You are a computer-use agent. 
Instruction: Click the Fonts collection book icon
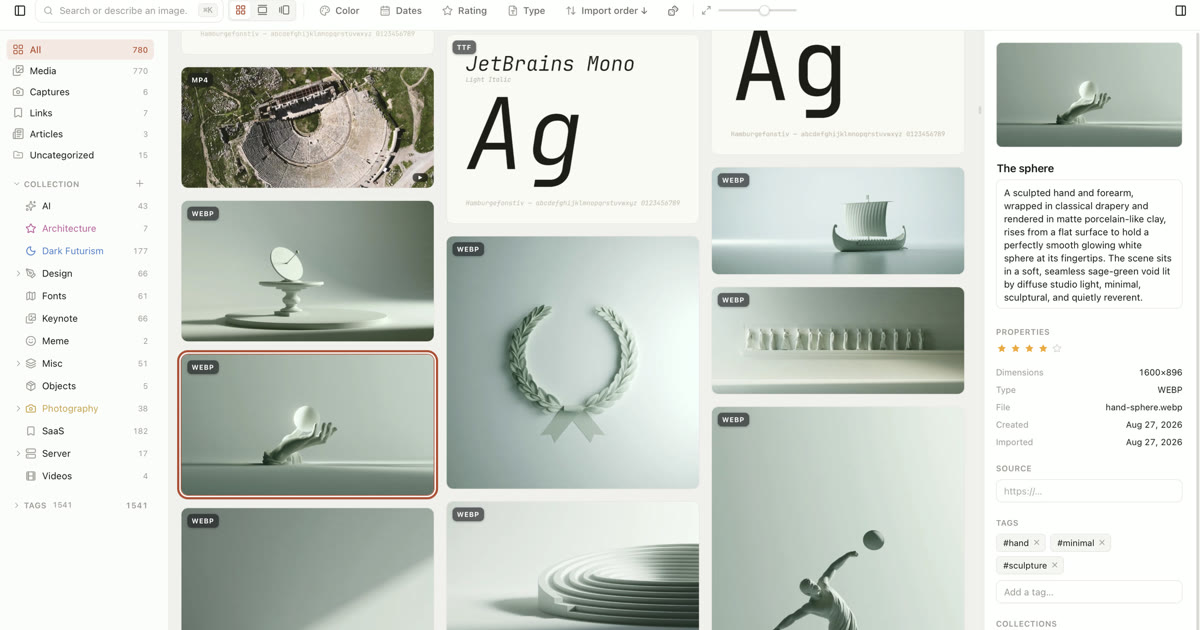pyautogui.click(x=31, y=296)
